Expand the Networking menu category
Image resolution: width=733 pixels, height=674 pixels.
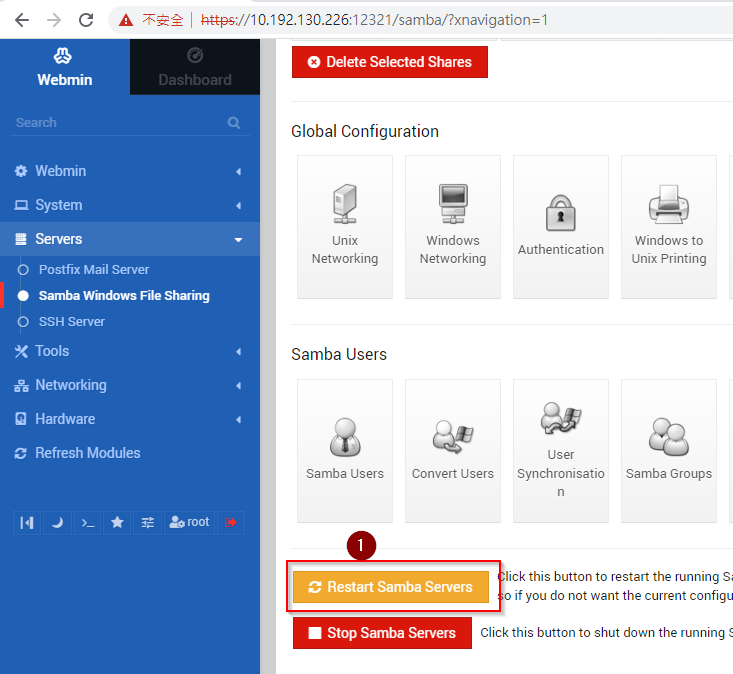[130, 385]
